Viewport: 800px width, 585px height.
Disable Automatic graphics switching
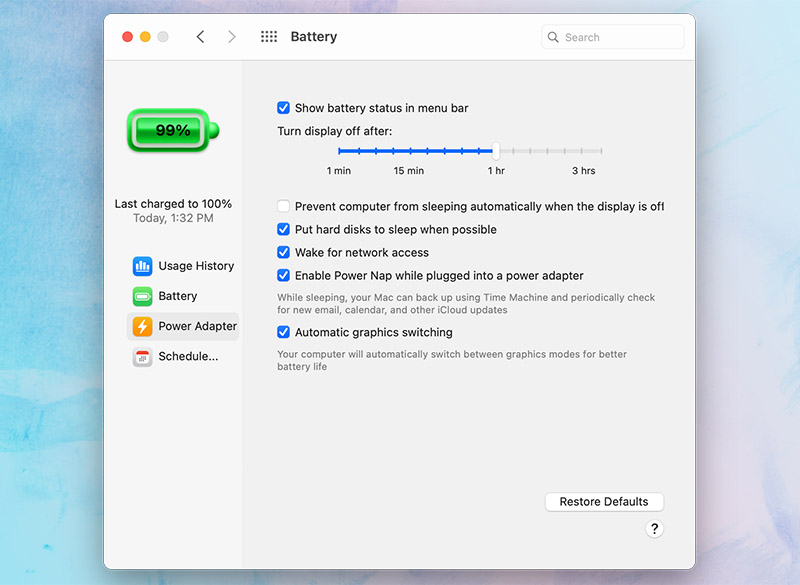284,333
